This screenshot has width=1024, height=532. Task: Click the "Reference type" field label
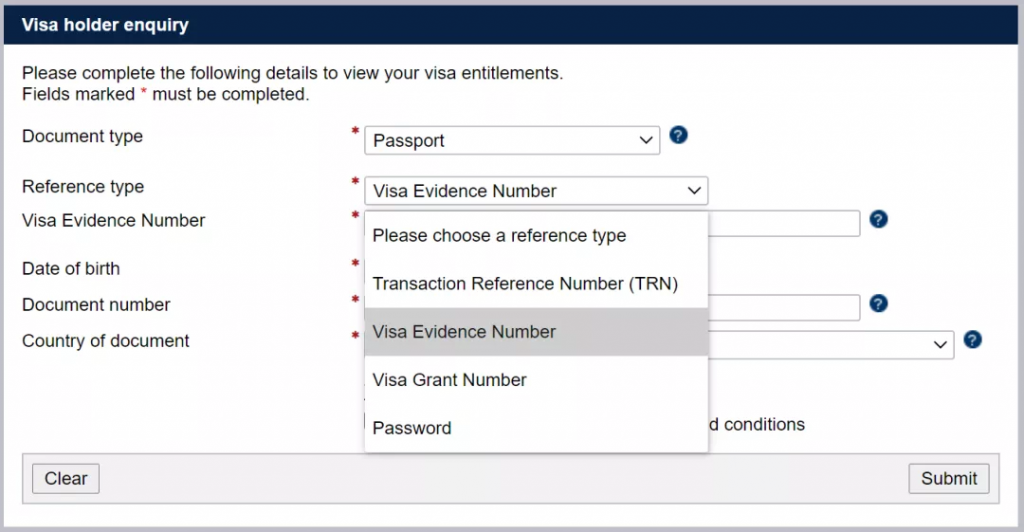coord(83,186)
